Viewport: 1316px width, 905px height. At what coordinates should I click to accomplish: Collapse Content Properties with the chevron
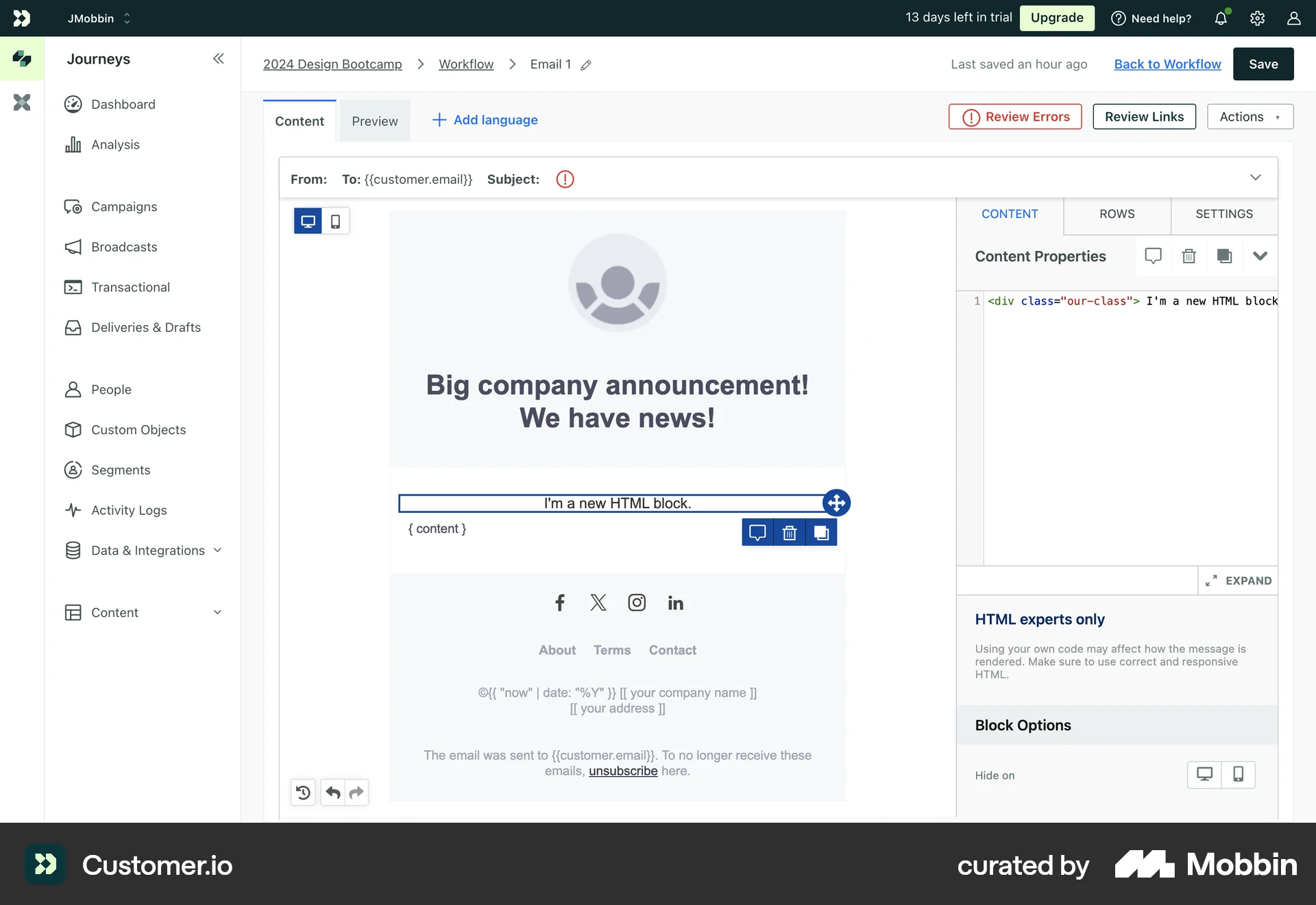click(x=1260, y=256)
